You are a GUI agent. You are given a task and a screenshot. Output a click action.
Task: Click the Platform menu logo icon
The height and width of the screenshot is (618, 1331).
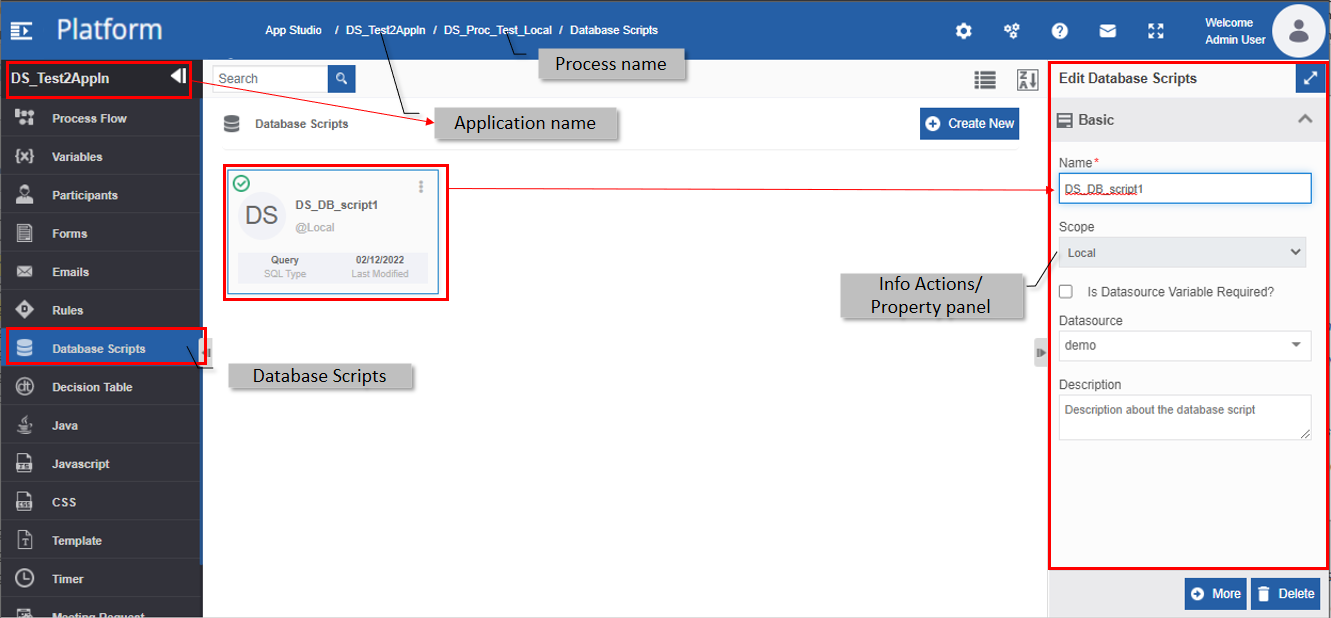(x=21, y=30)
